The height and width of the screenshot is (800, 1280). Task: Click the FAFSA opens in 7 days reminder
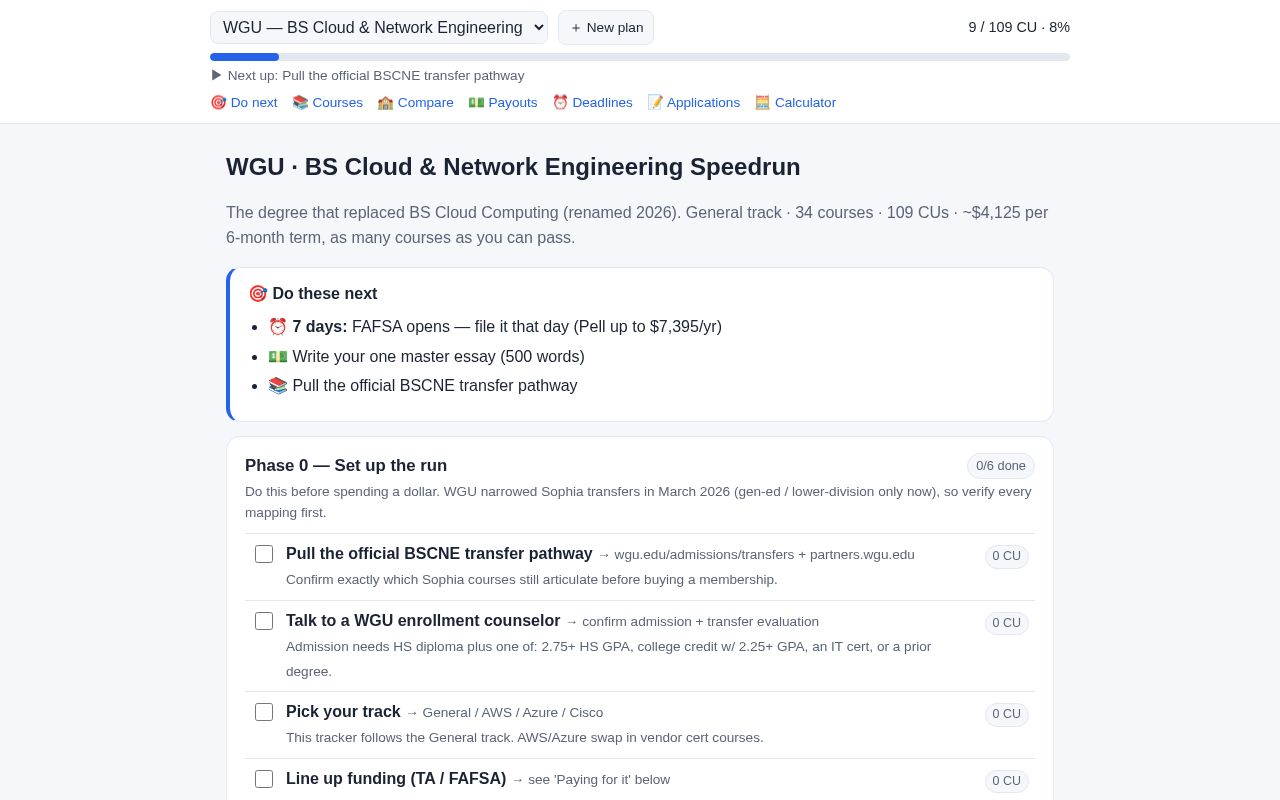(x=495, y=327)
